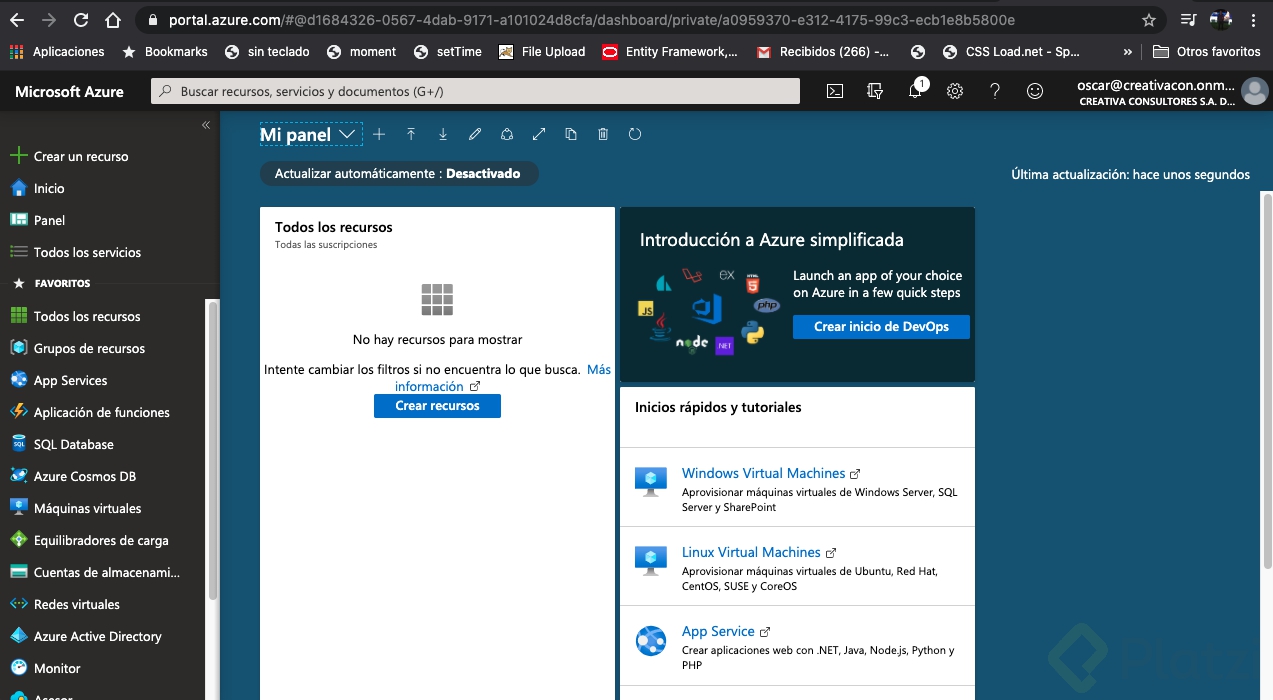
Task: Clone the dashboard with the copy icon
Action: coord(571,134)
